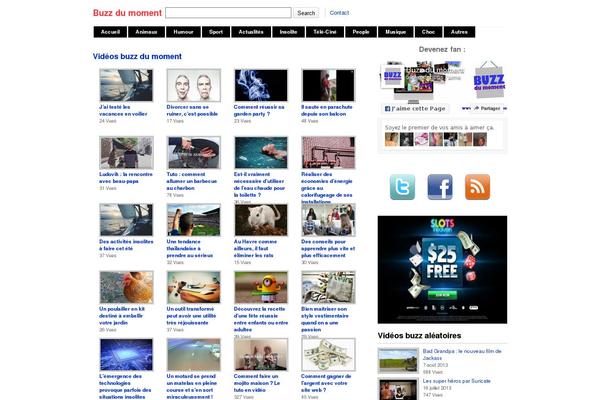The width and height of the screenshot is (600, 400).
Task: Open "Un outil transformé" title link
Action: (191, 316)
